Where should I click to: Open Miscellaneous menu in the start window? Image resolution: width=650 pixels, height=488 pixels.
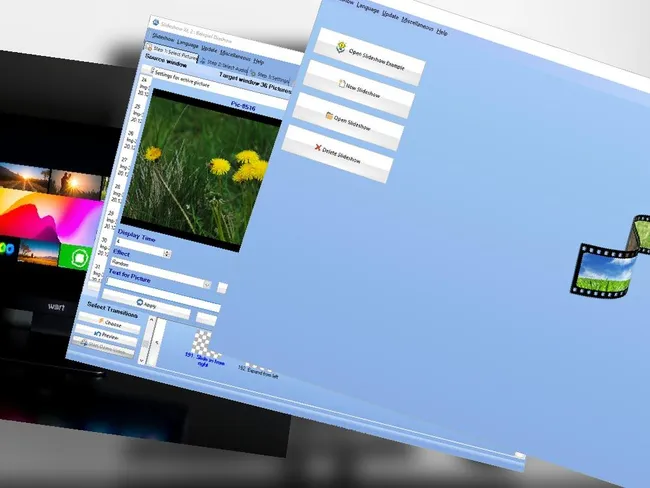pyautogui.click(x=417, y=23)
